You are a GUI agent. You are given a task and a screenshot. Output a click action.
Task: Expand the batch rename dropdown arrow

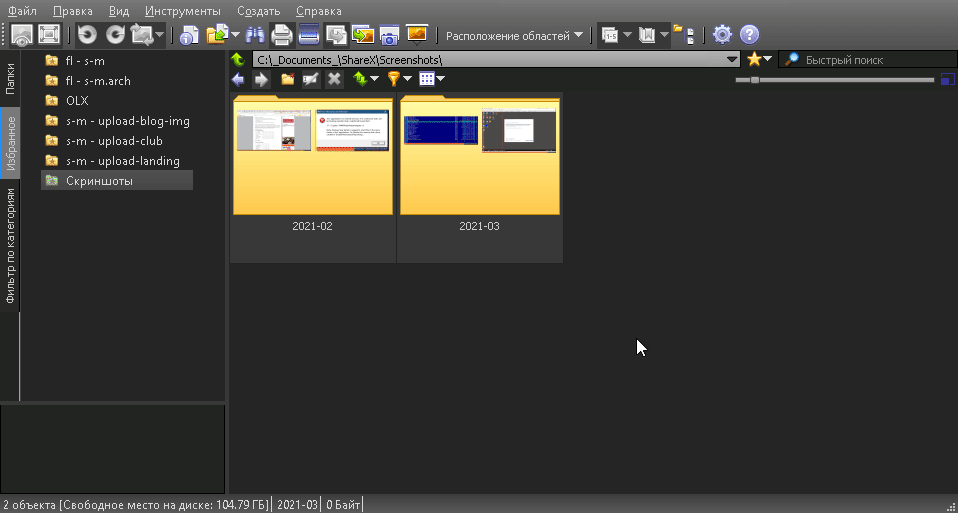pos(627,35)
